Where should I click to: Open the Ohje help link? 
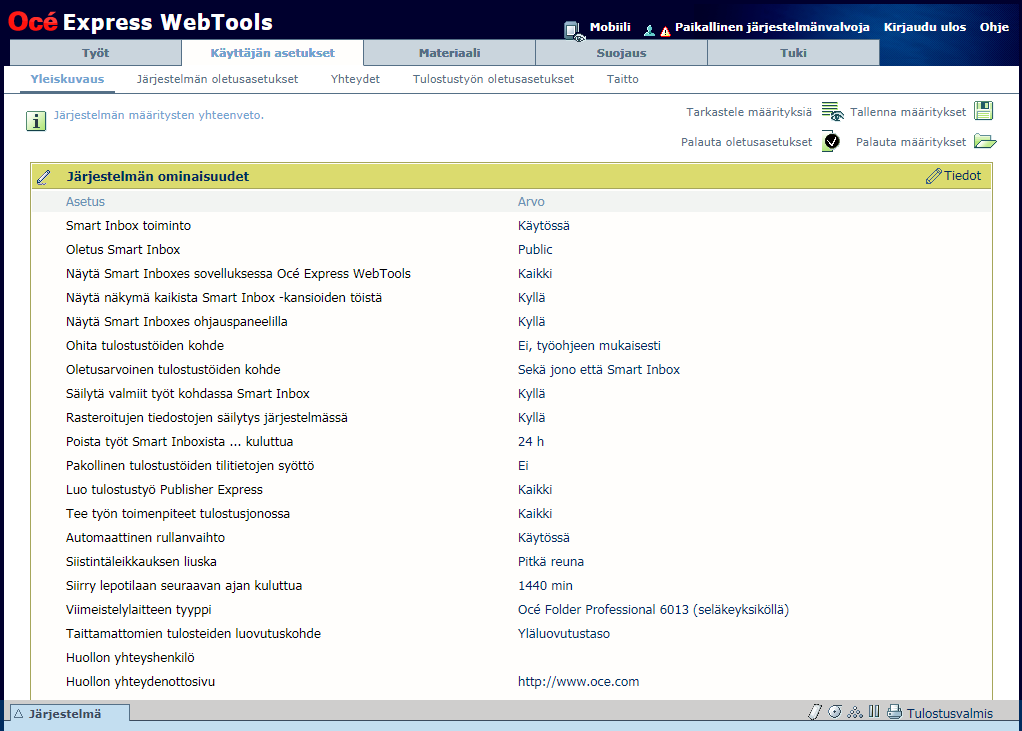pyautogui.click(x=995, y=27)
